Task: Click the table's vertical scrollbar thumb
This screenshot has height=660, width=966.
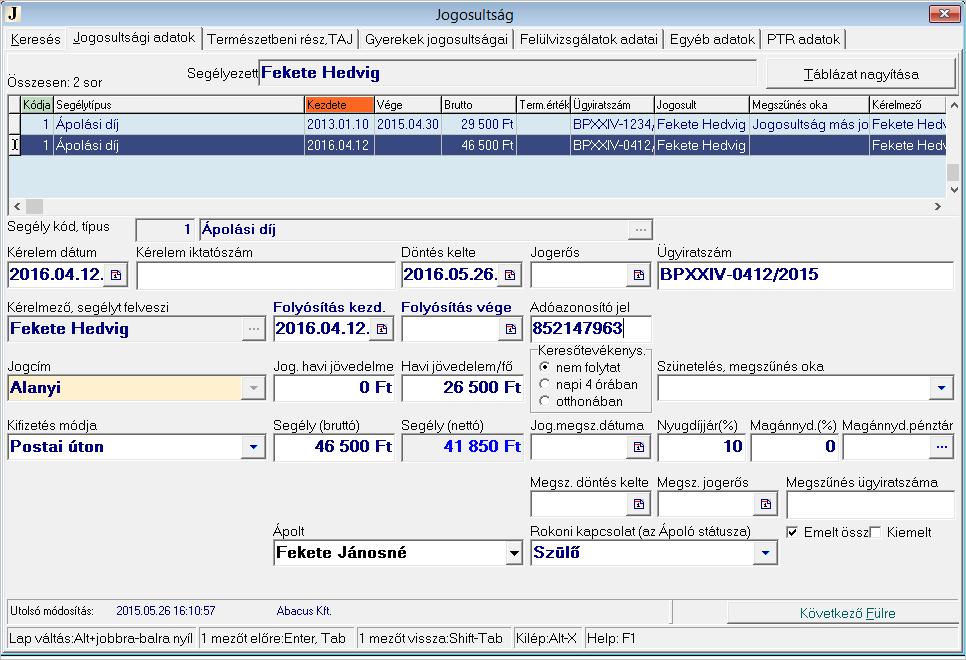Action: pyautogui.click(x=953, y=172)
